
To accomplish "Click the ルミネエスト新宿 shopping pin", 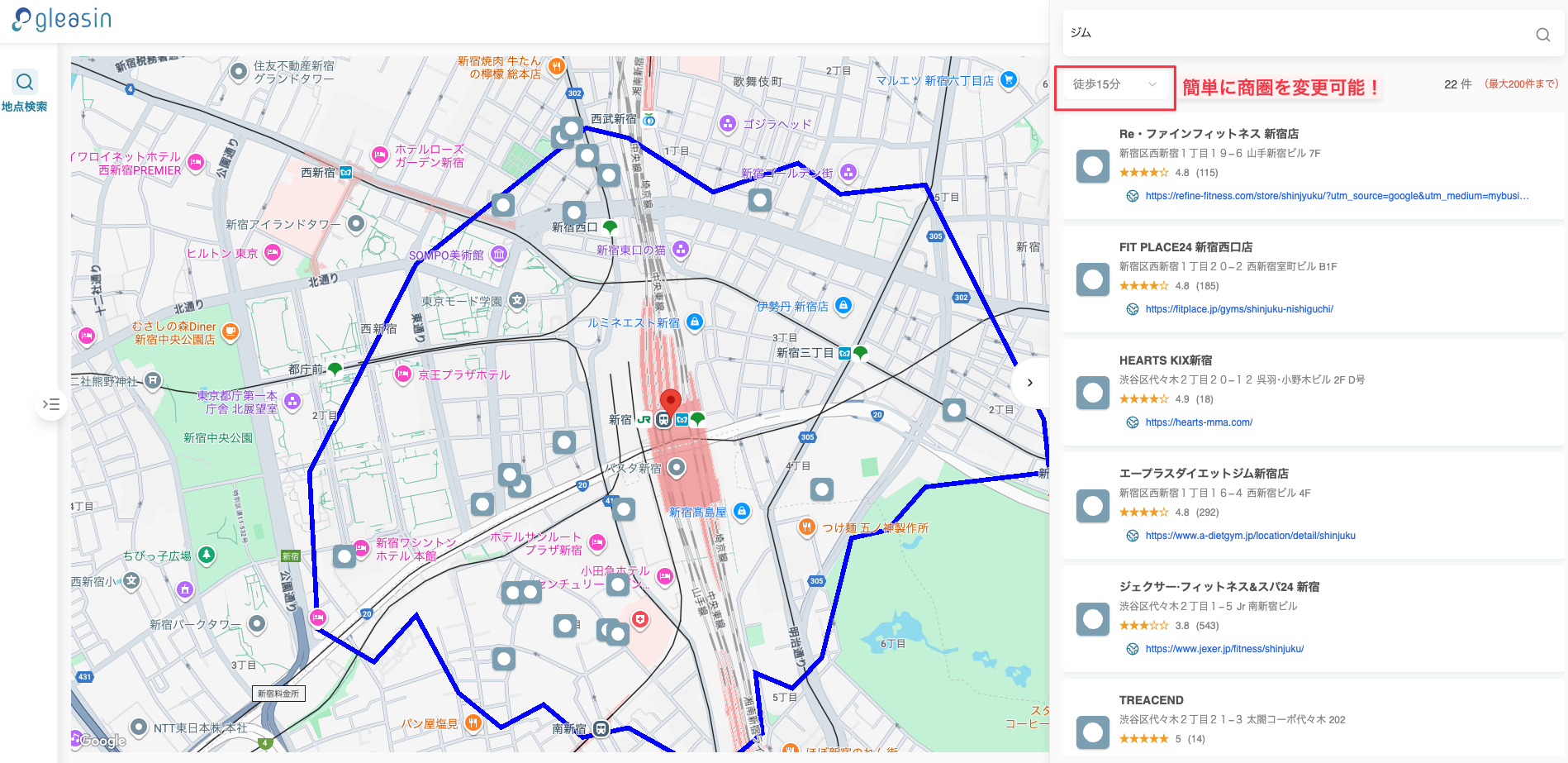I will click(x=695, y=322).
